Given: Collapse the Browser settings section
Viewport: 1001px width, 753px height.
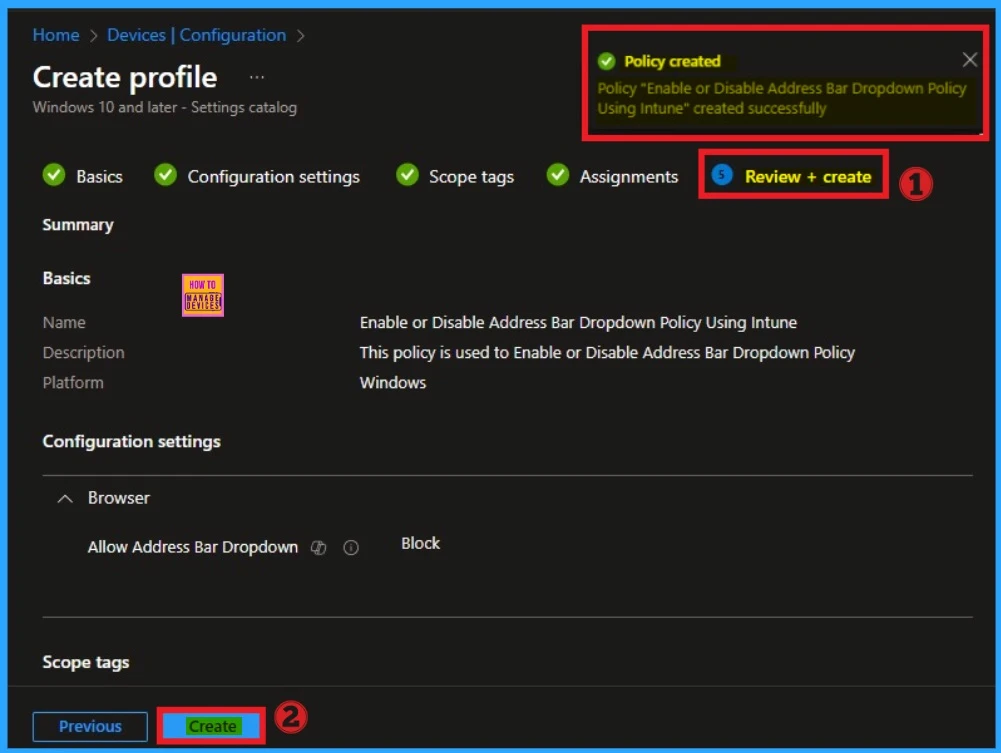Looking at the screenshot, I should (65, 498).
